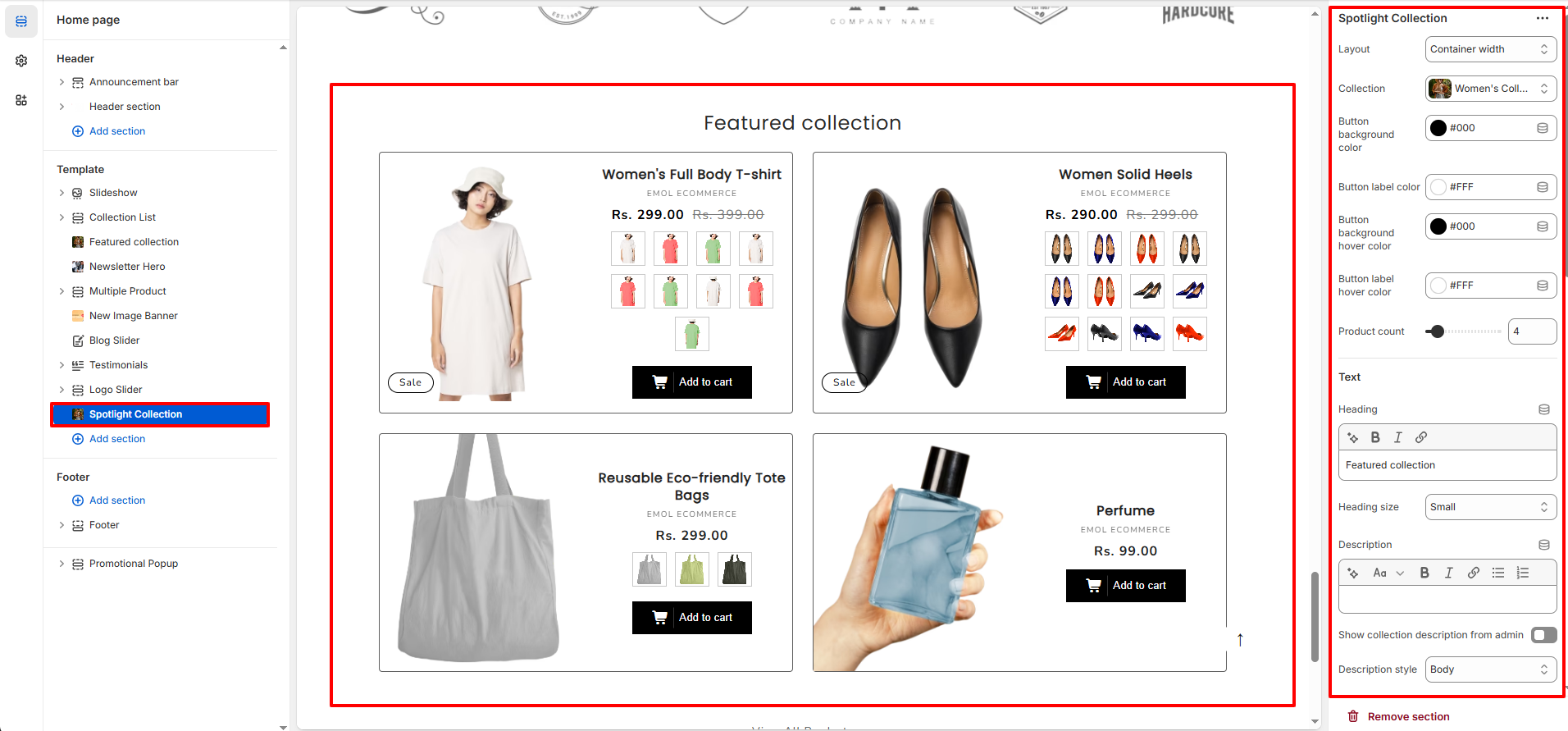Open Spotlight Collection three-dots menu
This screenshot has height=731, width=1568.
coord(1543,18)
